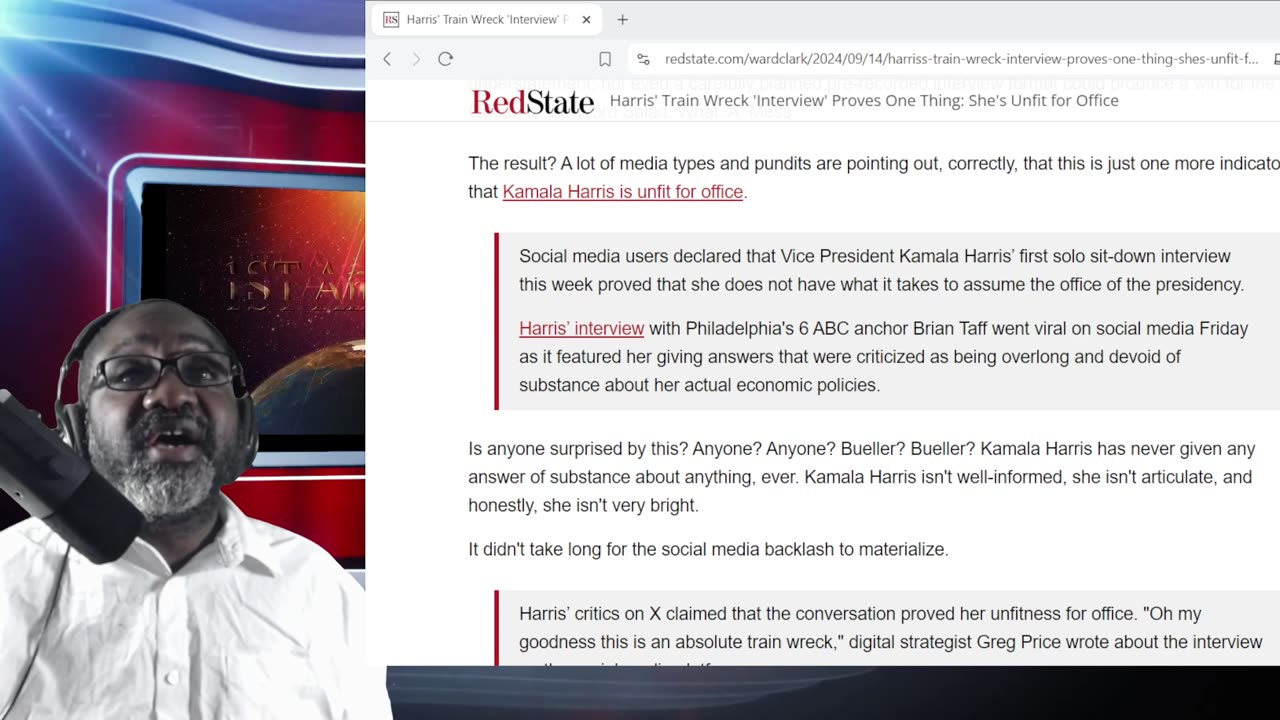
Task: Select the Harris' Train Wreck 'Interview' tab
Action: [487, 19]
